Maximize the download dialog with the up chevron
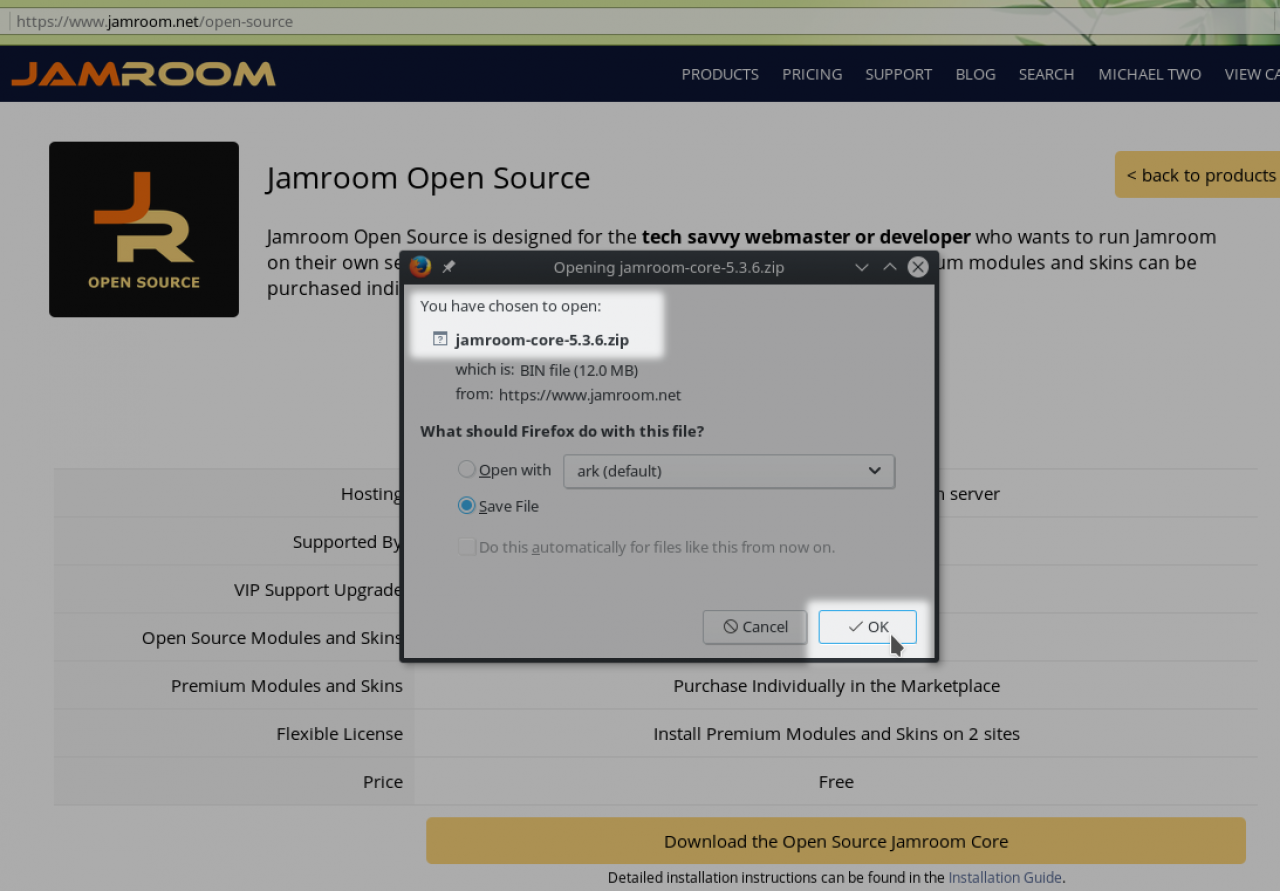This screenshot has width=1280, height=891. tap(890, 267)
